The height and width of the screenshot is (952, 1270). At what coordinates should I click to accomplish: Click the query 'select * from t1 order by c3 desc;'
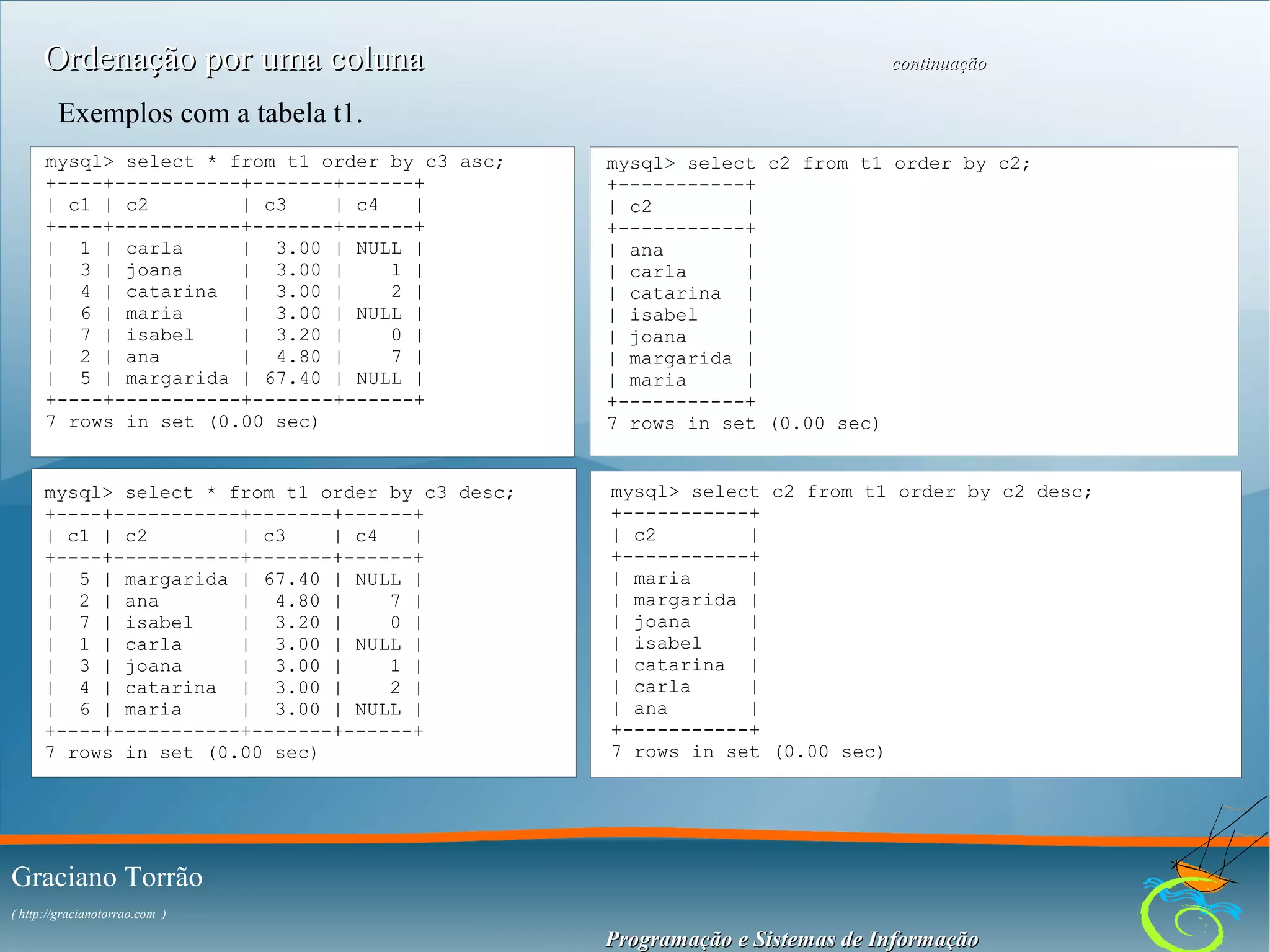coord(319,493)
